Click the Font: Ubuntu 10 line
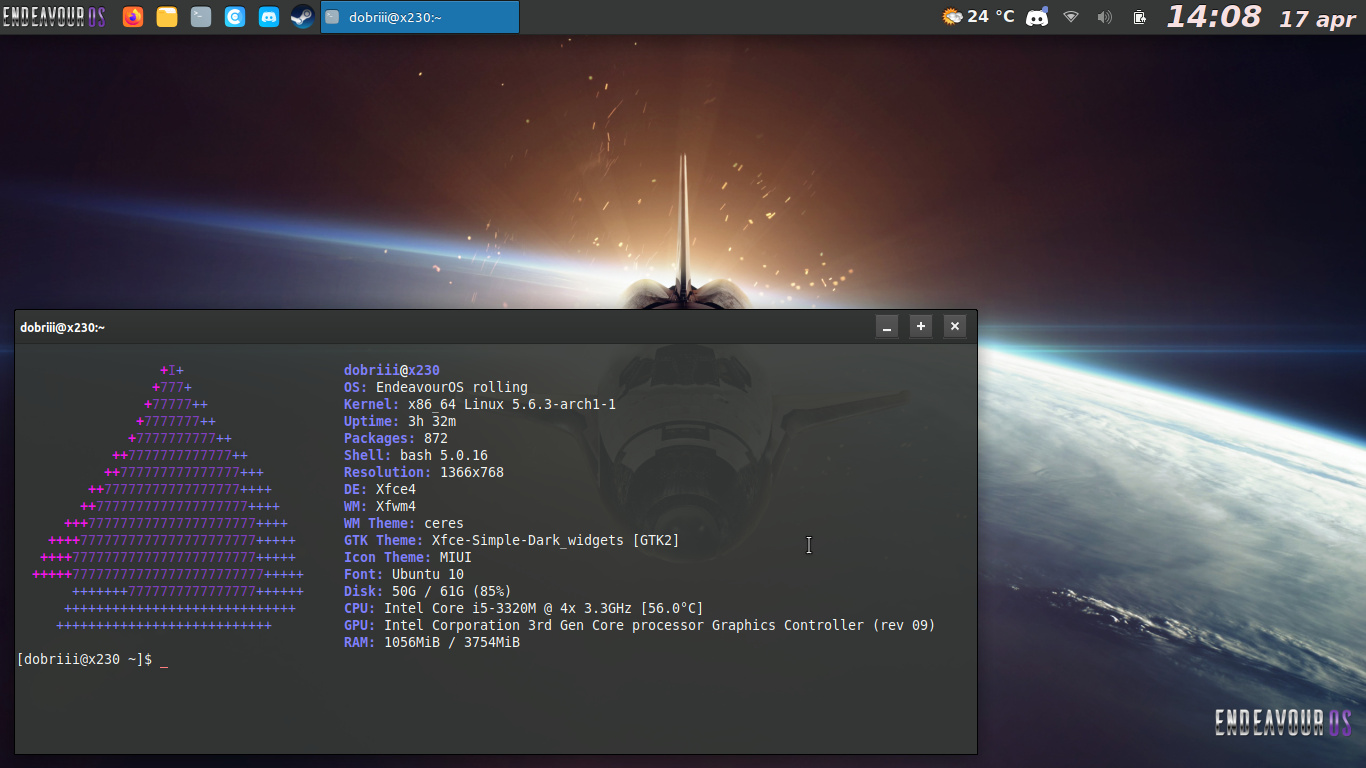This screenshot has height=768, width=1366. pyautogui.click(x=404, y=574)
